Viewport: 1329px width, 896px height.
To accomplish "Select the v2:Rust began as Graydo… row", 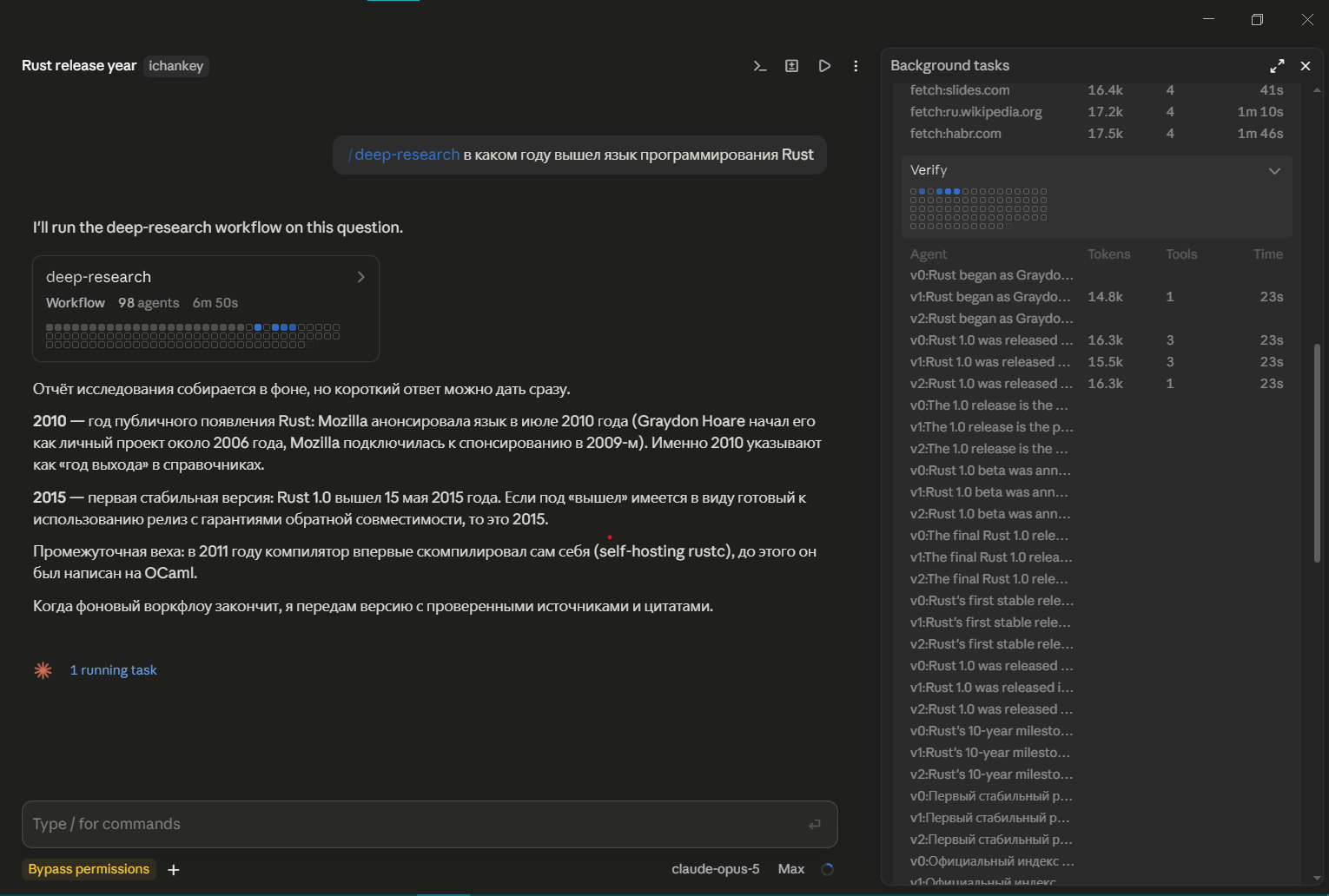I will coord(1097,319).
